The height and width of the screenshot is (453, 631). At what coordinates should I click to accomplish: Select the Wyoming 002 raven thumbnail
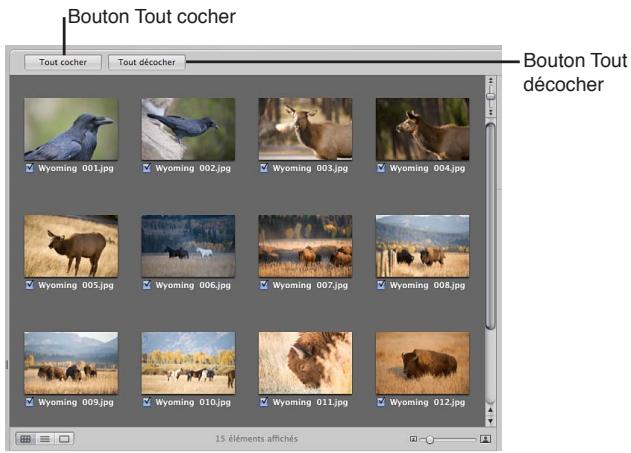pos(188,129)
